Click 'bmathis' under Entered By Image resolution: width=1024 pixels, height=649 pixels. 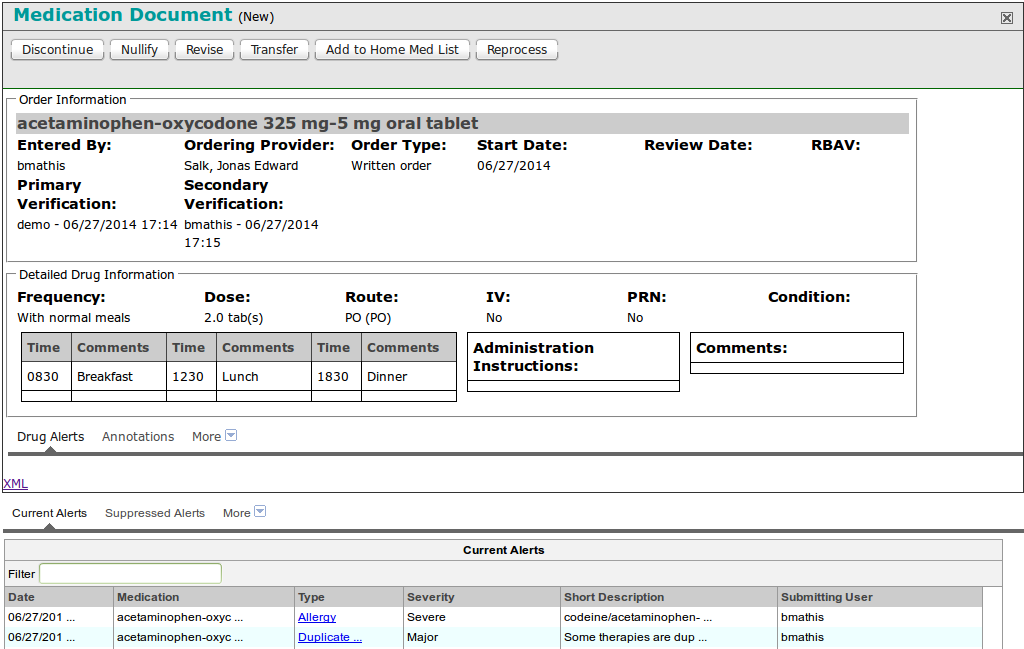coord(41,166)
